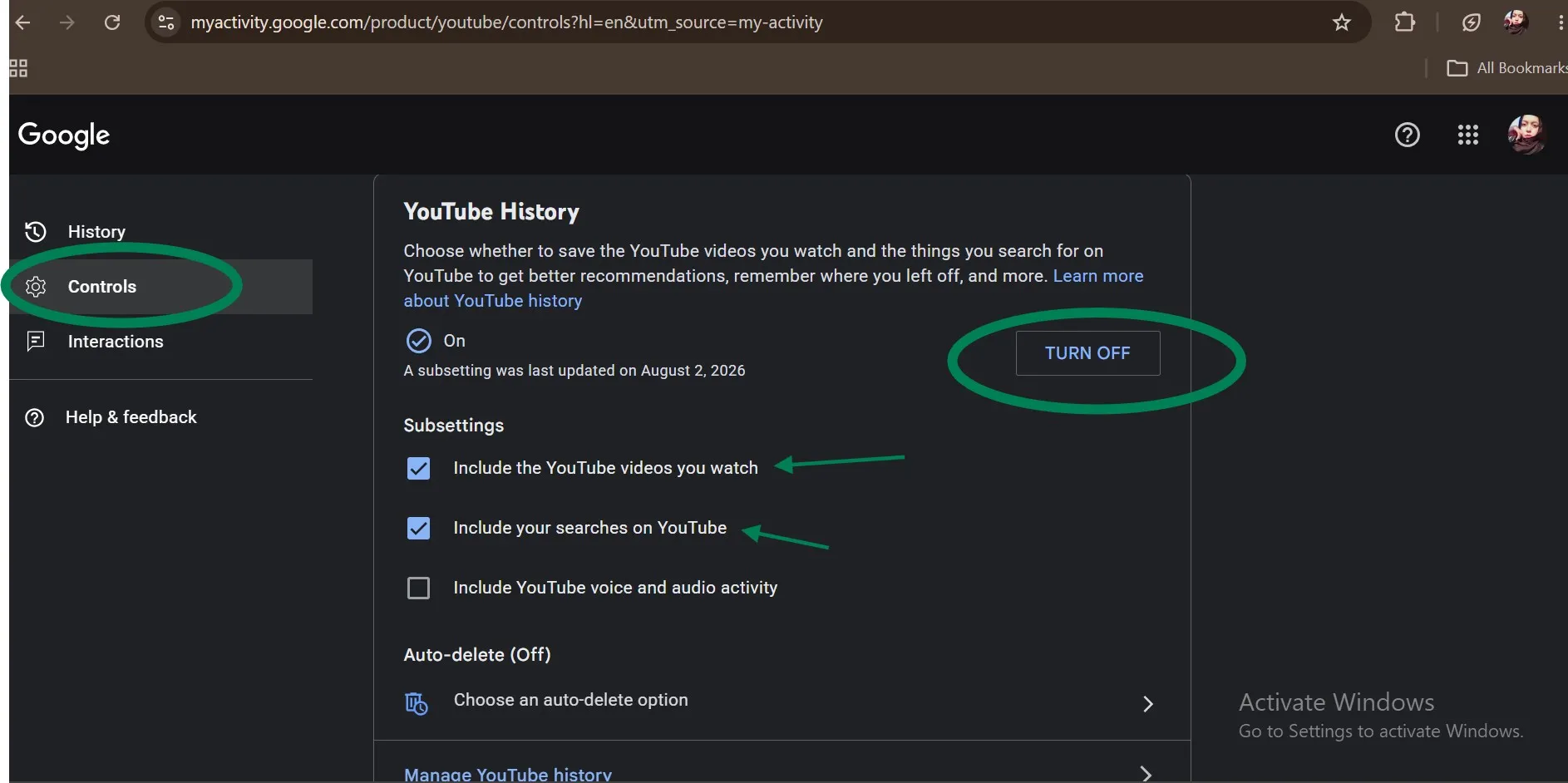Open site information icon in address bar
This screenshot has width=1568, height=783.
coord(166,22)
